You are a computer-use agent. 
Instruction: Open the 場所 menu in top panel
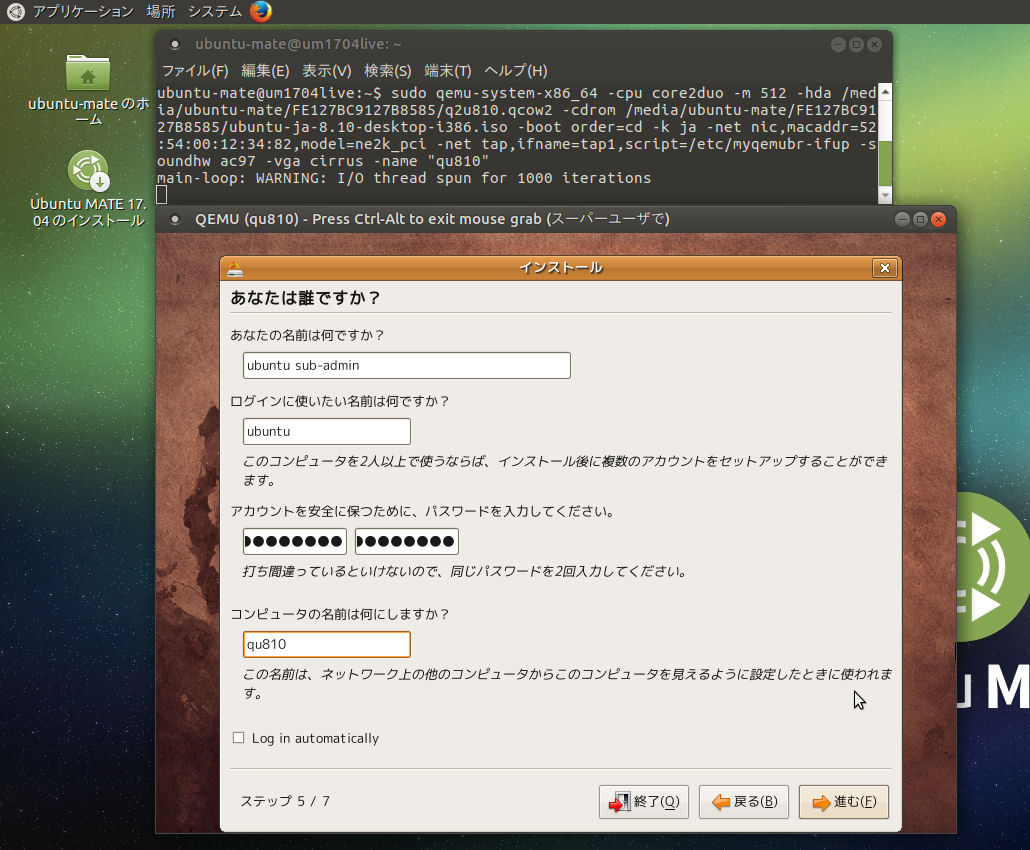point(161,11)
